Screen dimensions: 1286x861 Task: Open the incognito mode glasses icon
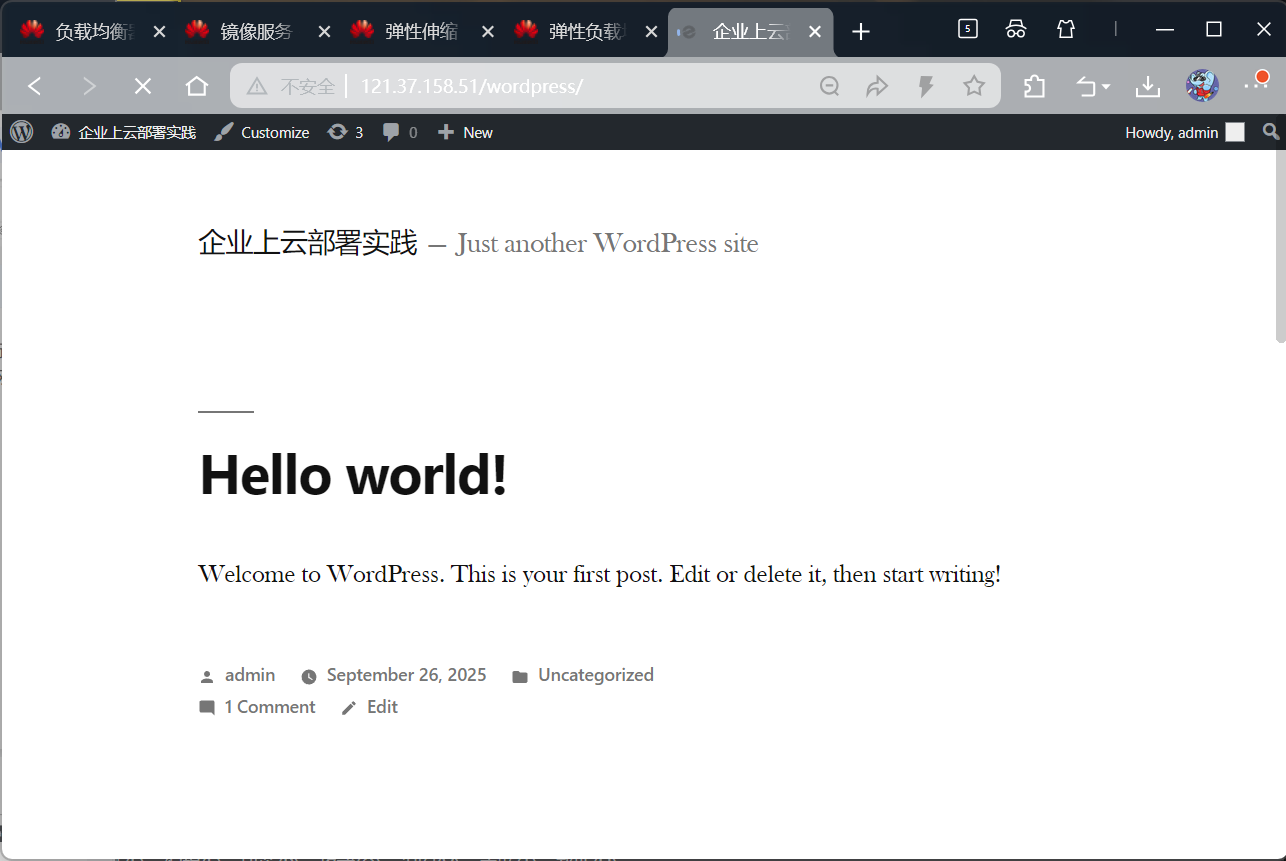click(1016, 29)
